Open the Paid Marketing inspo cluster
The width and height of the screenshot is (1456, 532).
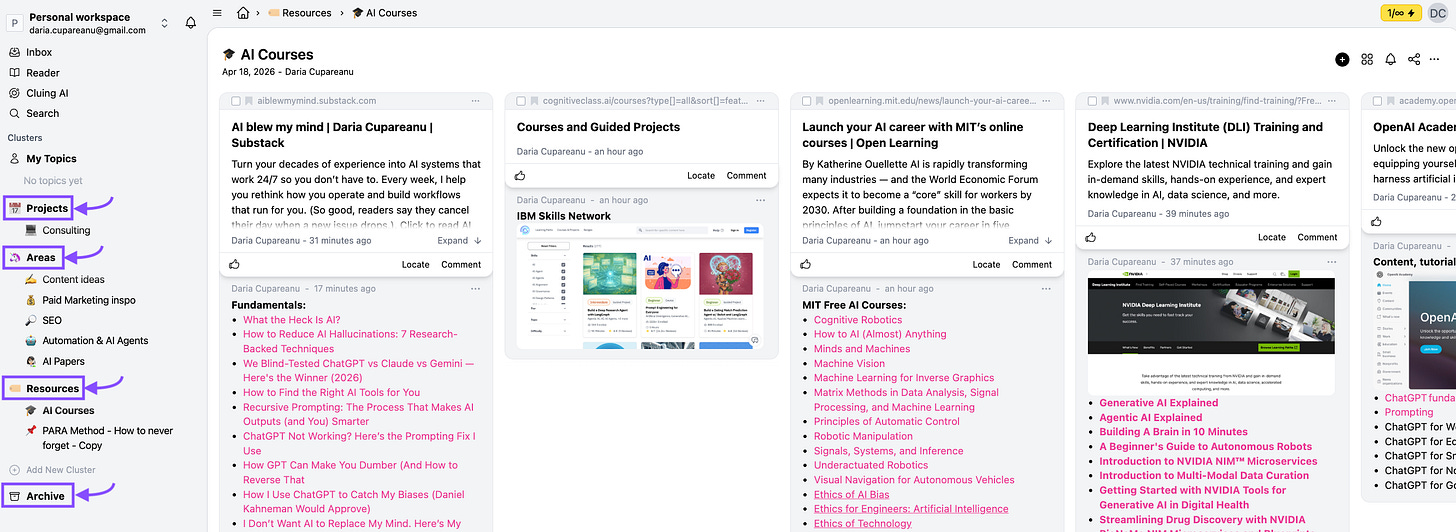[x=89, y=300]
